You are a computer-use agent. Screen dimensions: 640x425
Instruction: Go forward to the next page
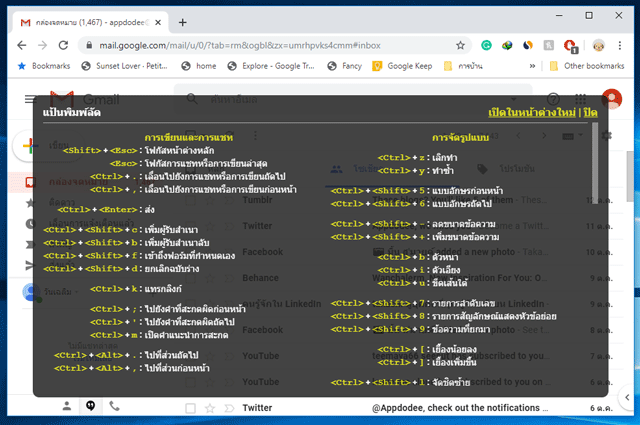(42, 45)
